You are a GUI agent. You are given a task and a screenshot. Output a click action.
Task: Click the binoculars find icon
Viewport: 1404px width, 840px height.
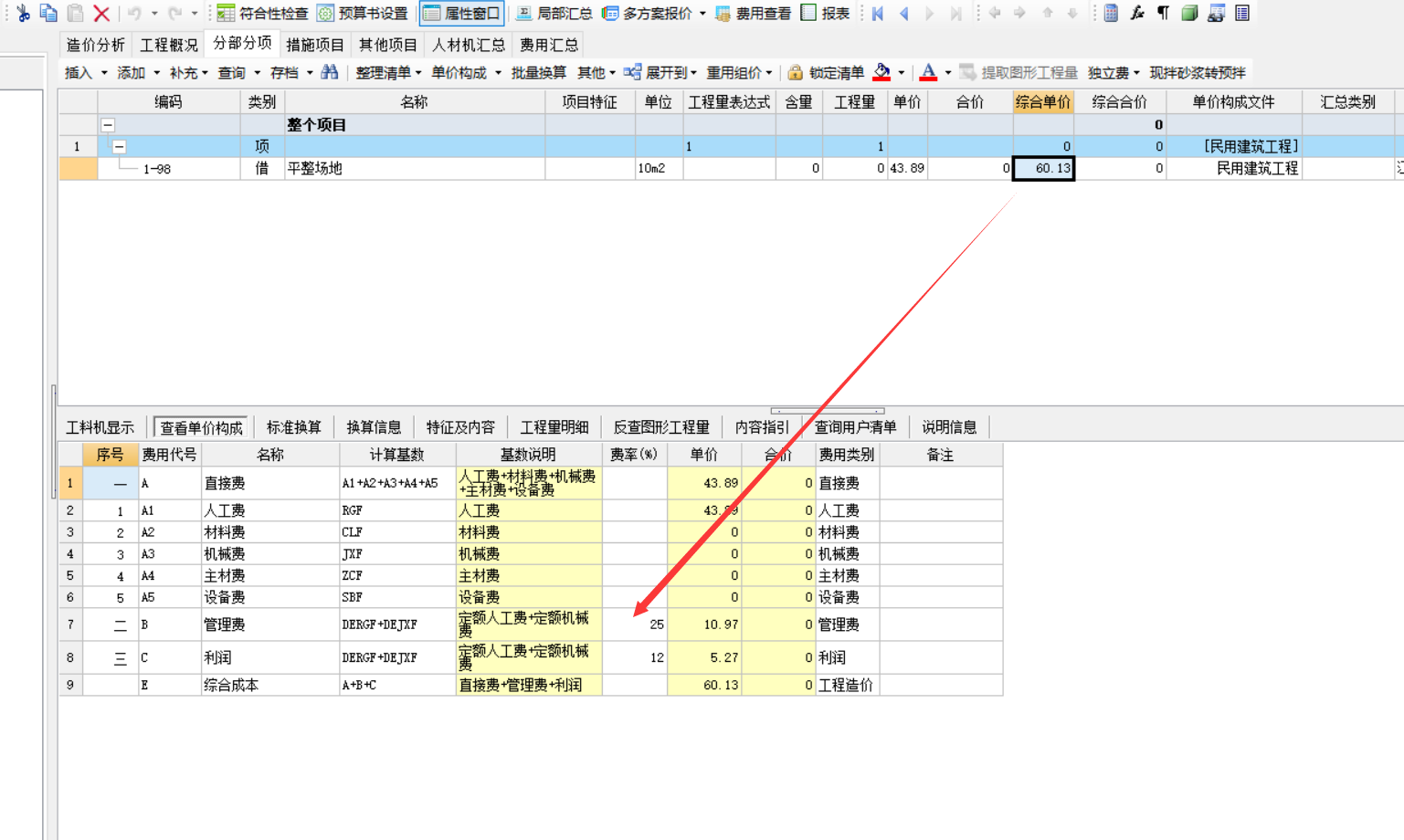point(330,72)
